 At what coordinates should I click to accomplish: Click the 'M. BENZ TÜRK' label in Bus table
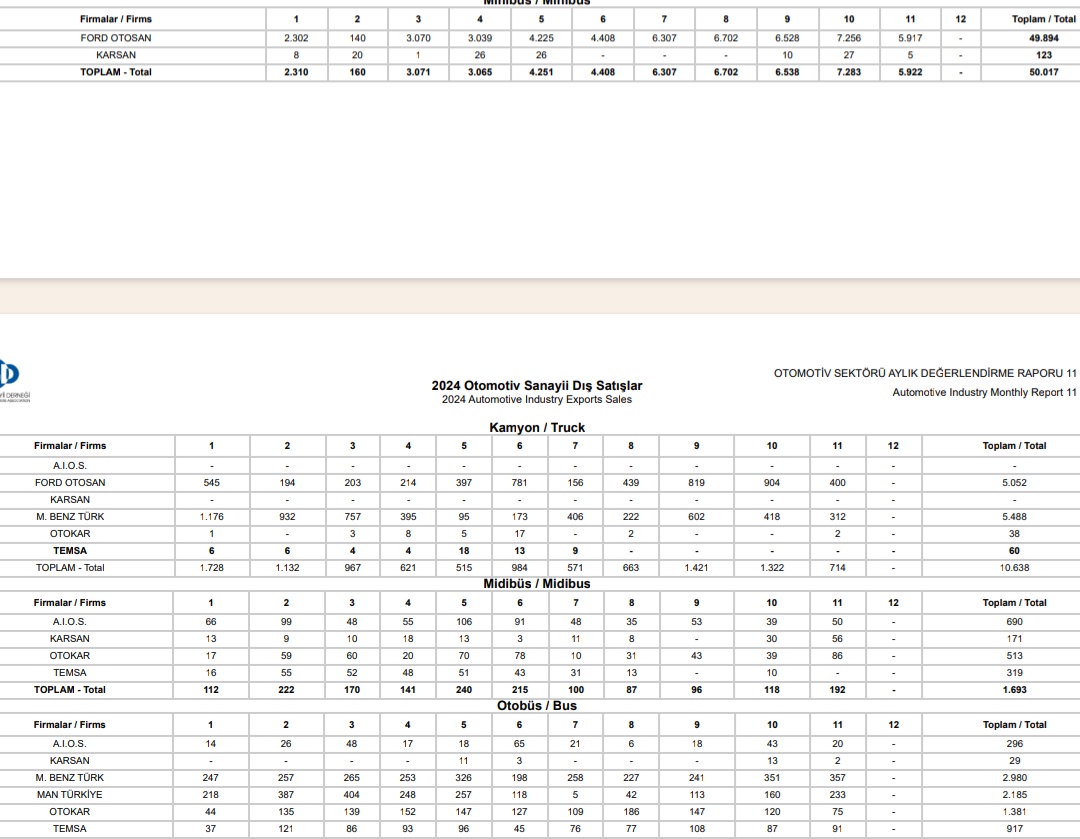tap(70, 778)
